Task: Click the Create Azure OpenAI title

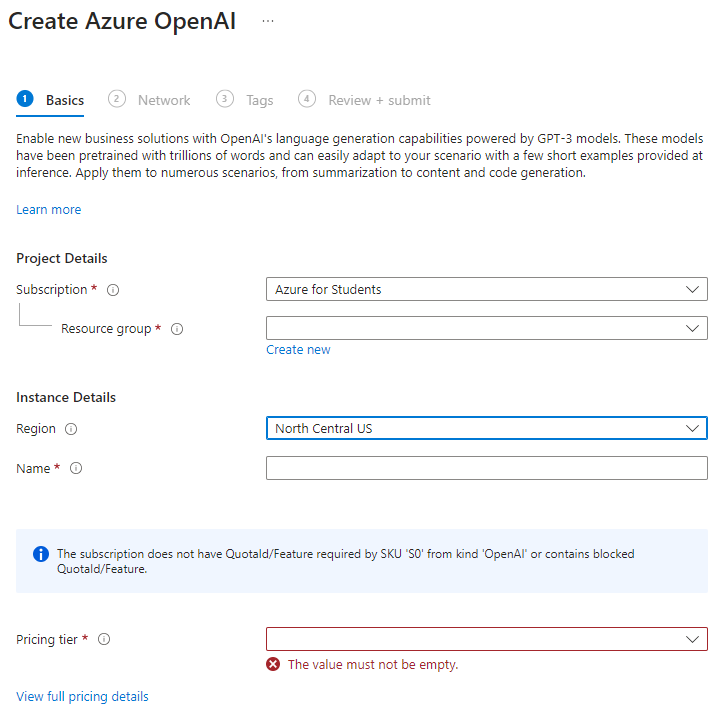Action: point(122,21)
